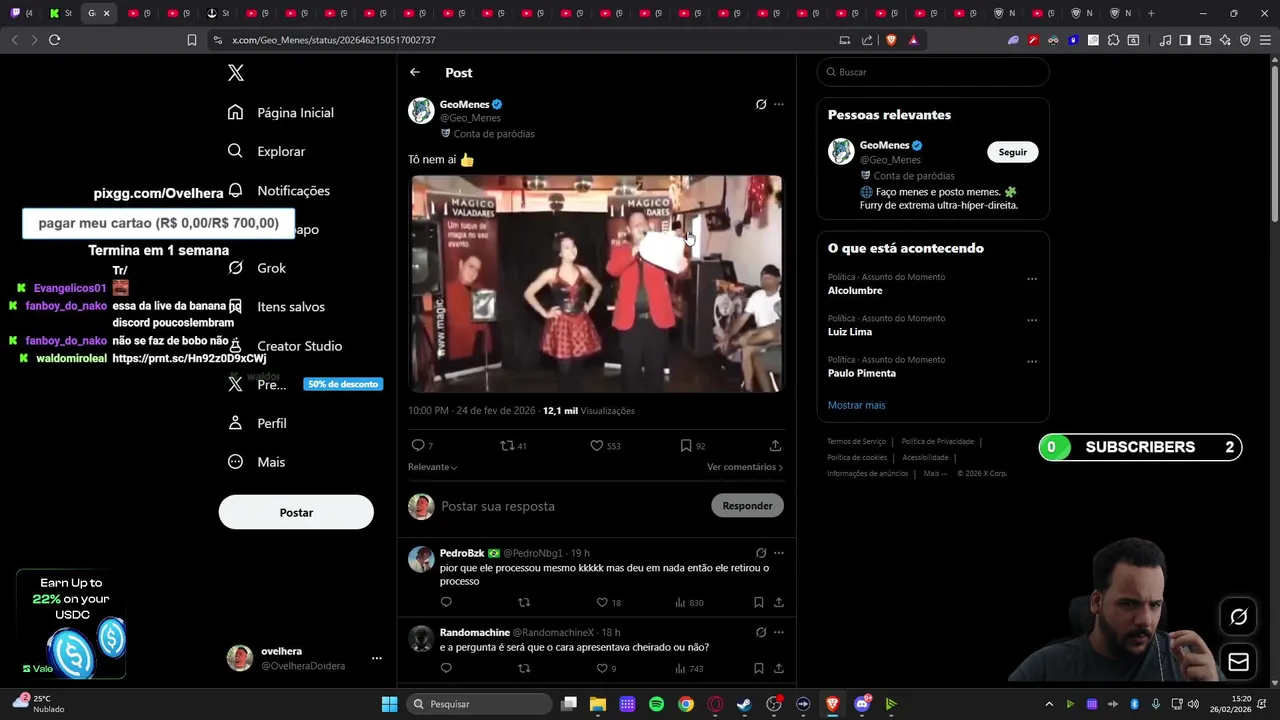Viewport: 1280px width, 720px height.
Task: Open Discord from the taskbar
Action: pos(862,704)
